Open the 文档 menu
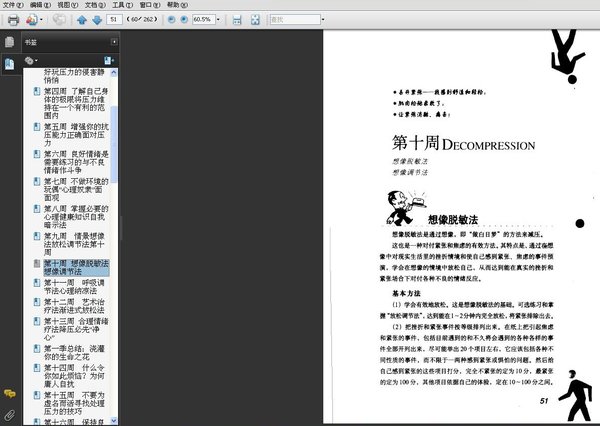Screen dimensions: 600x426 pos(95,5)
